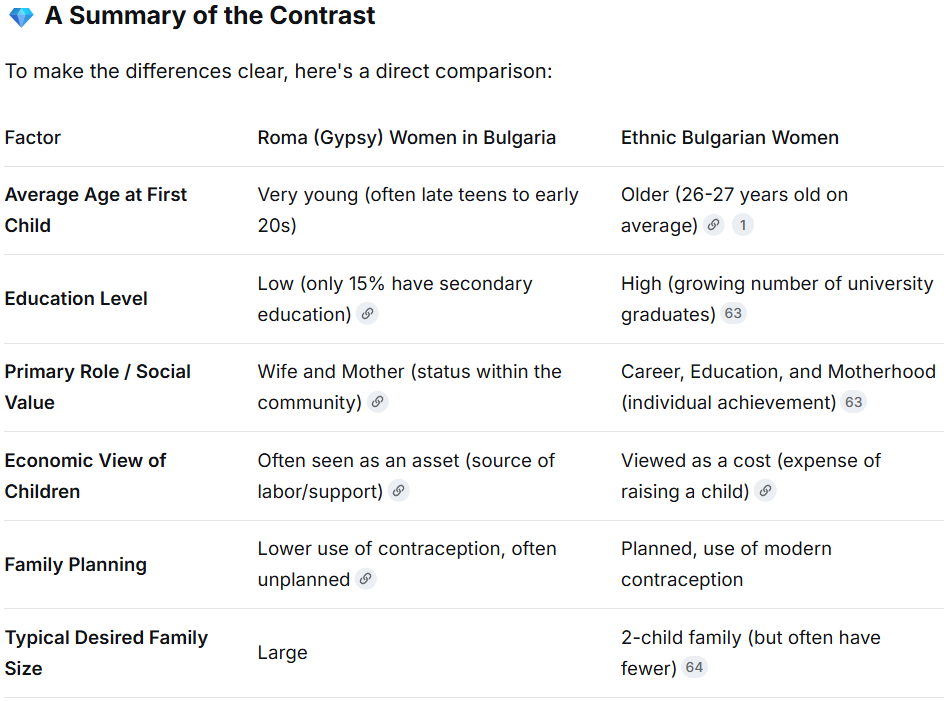Click 'Ethnic Bulgarian Women' column header

pos(729,138)
